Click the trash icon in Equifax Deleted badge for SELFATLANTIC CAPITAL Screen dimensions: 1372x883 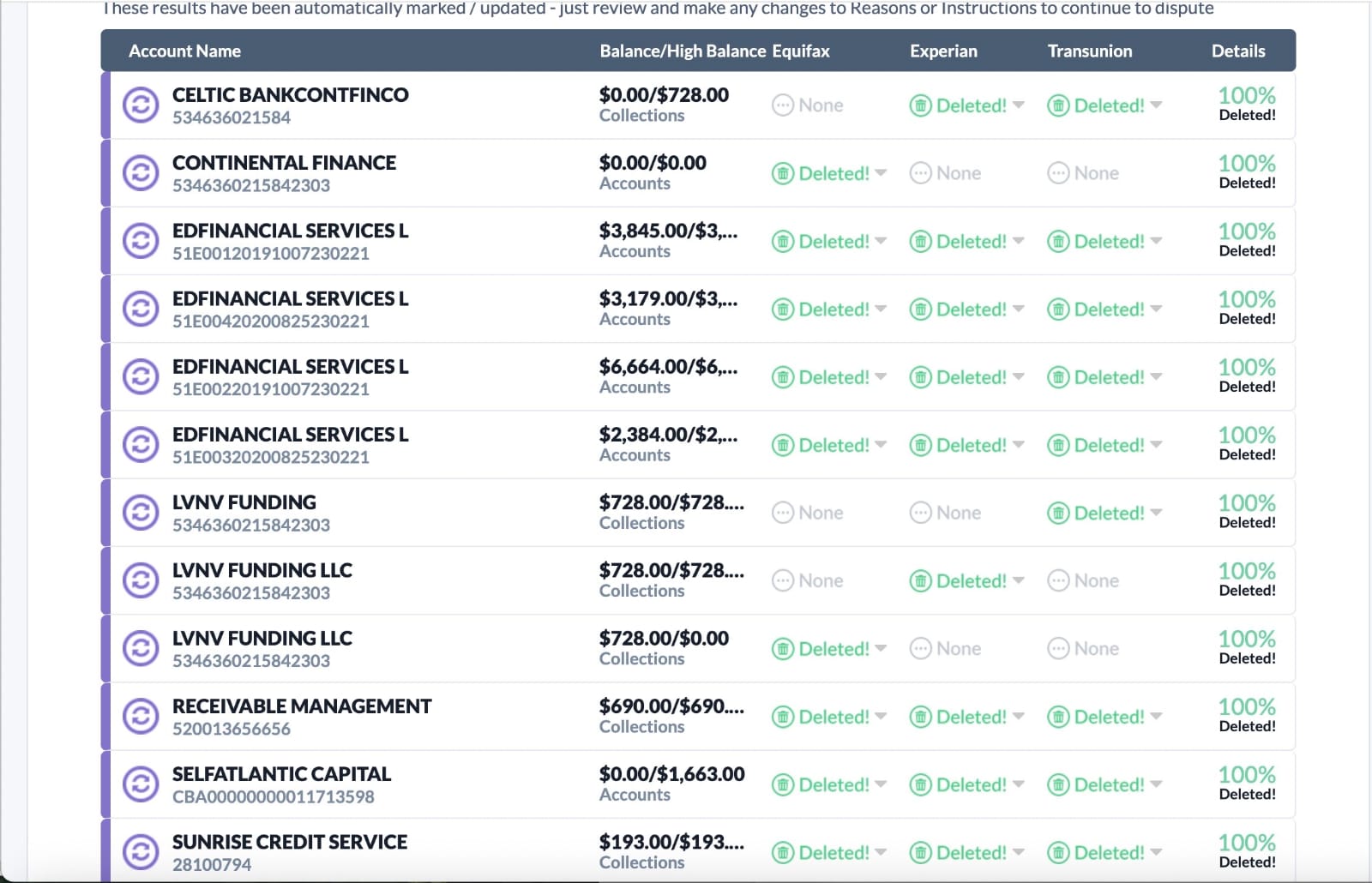(x=785, y=784)
